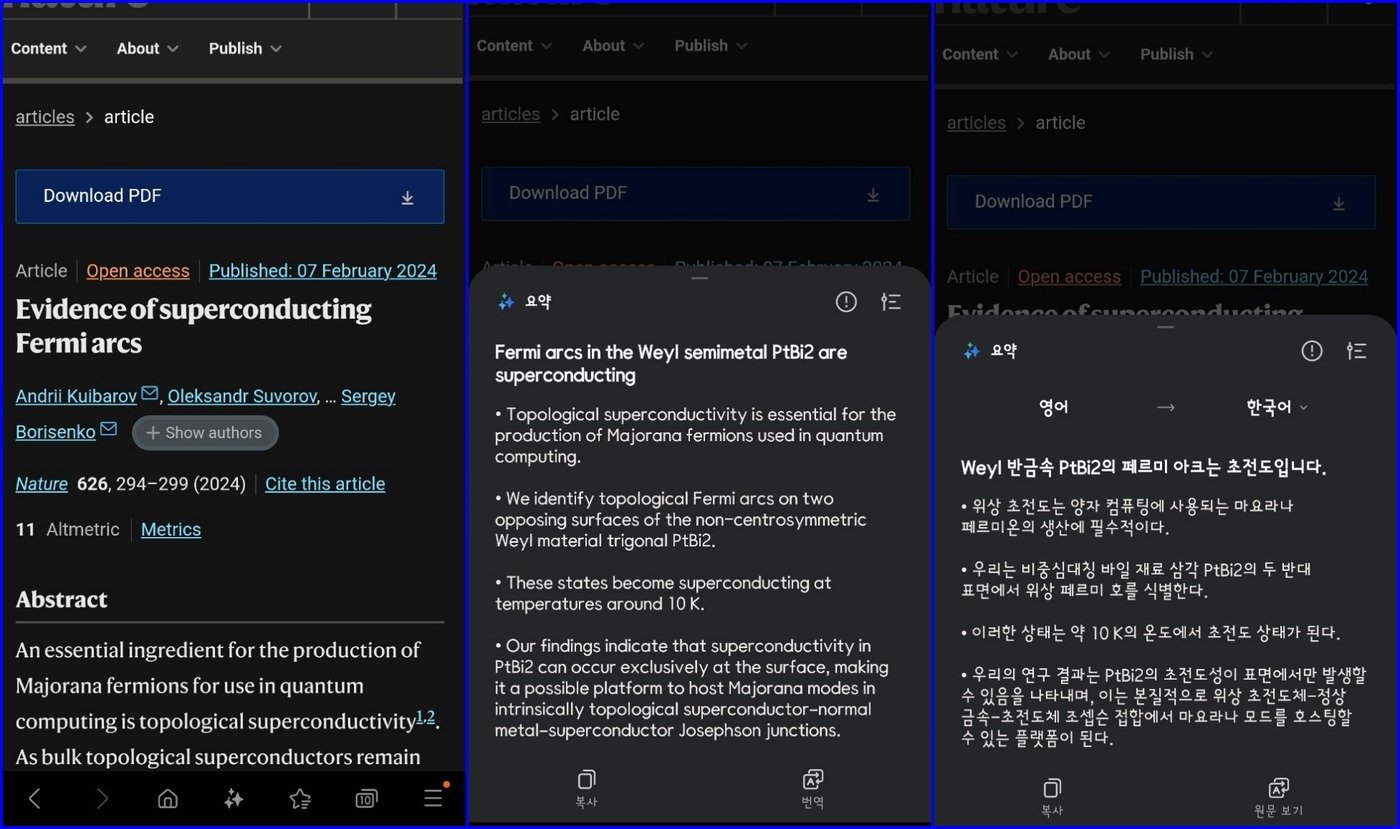Click the Show authors button
The height and width of the screenshot is (829, 1400).
[205, 433]
